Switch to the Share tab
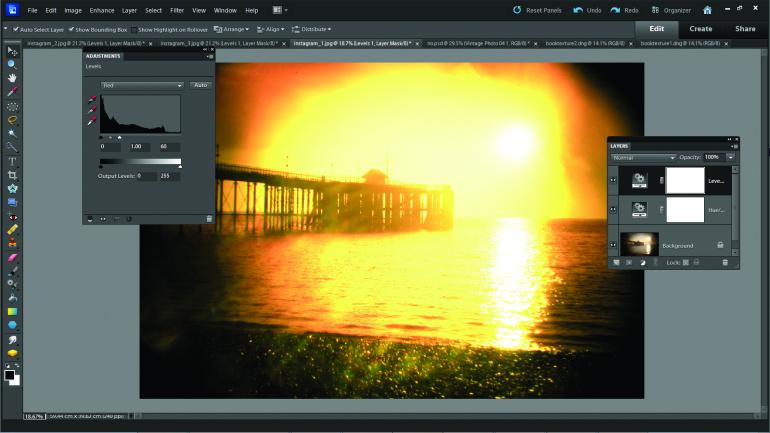Image resolution: width=770 pixels, height=433 pixels. point(745,29)
